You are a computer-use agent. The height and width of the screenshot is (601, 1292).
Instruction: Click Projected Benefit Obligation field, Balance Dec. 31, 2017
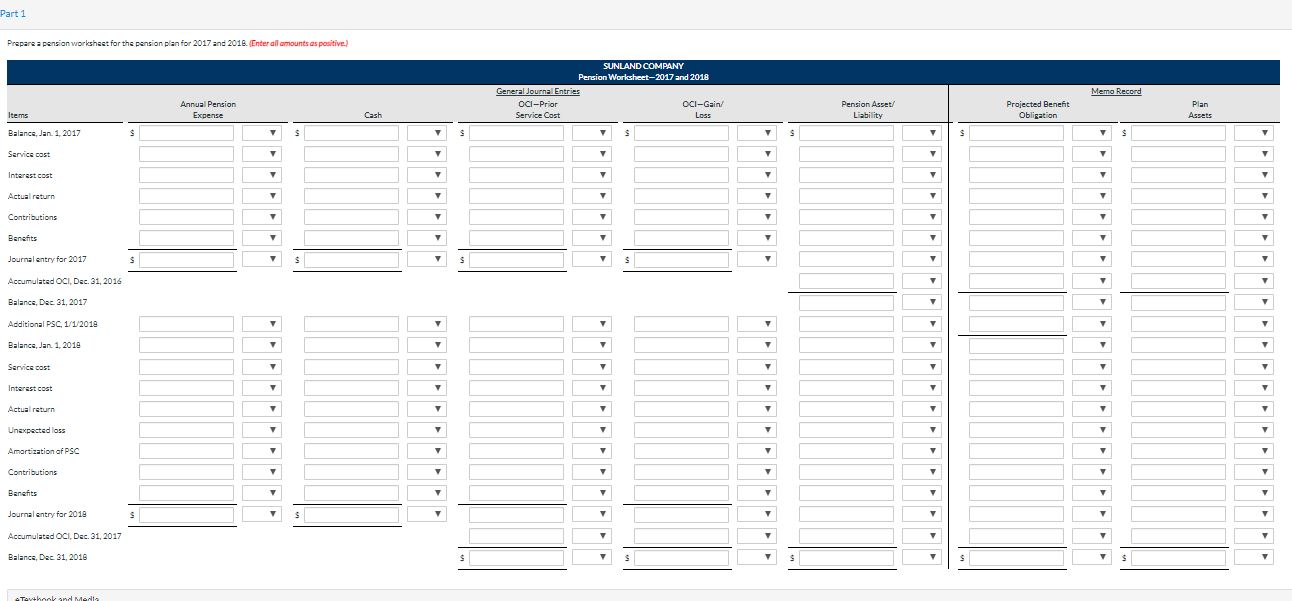point(1016,302)
